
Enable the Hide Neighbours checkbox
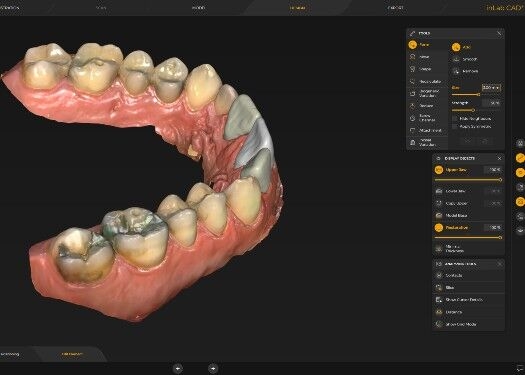(455, 119)
